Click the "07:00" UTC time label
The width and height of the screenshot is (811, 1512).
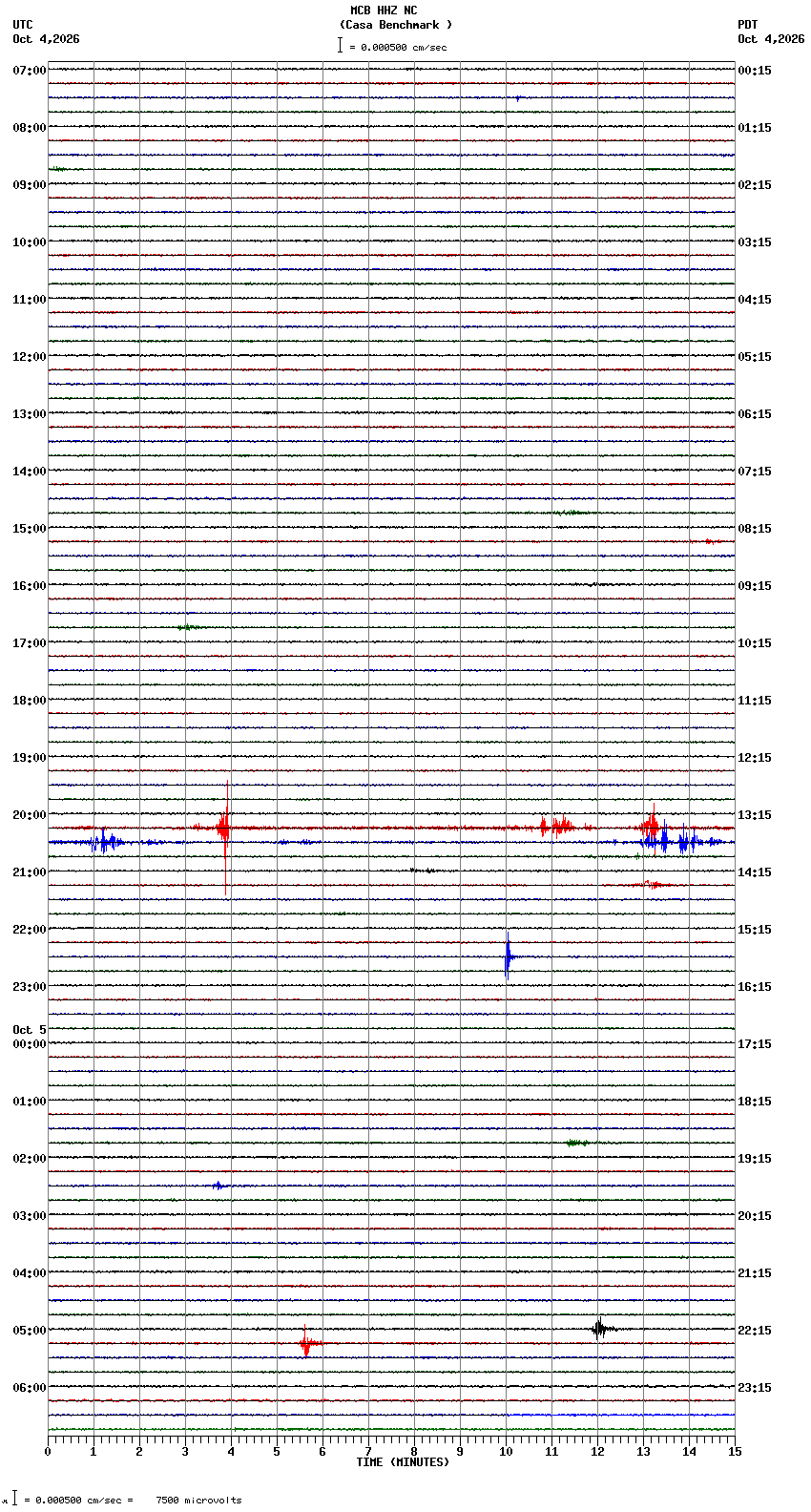click(29, 71)
